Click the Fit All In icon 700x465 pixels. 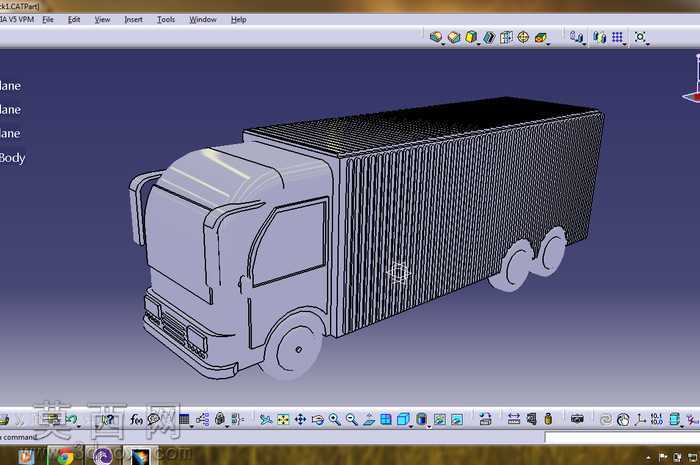click(x=283, y=419)
